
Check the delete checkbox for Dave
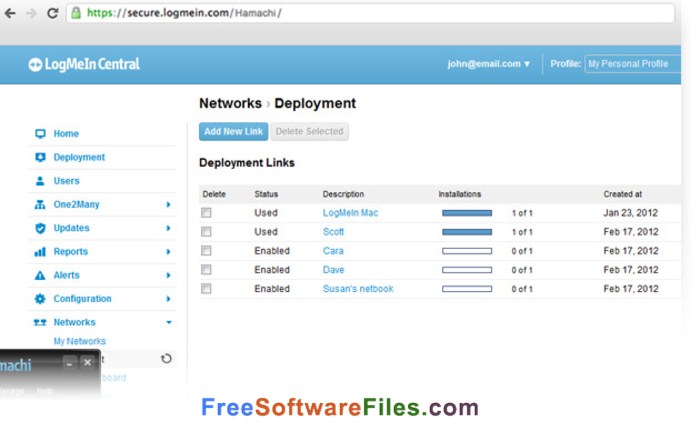(x=206, y=270)
